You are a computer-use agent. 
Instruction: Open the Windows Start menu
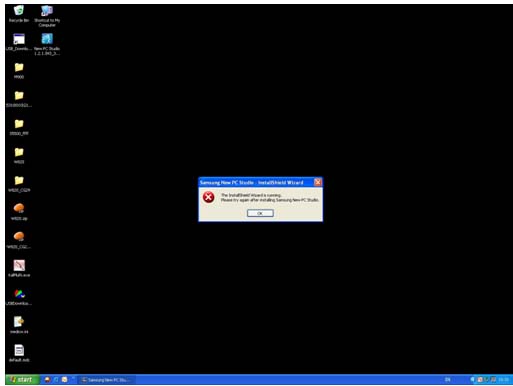(x=22, y=379)
